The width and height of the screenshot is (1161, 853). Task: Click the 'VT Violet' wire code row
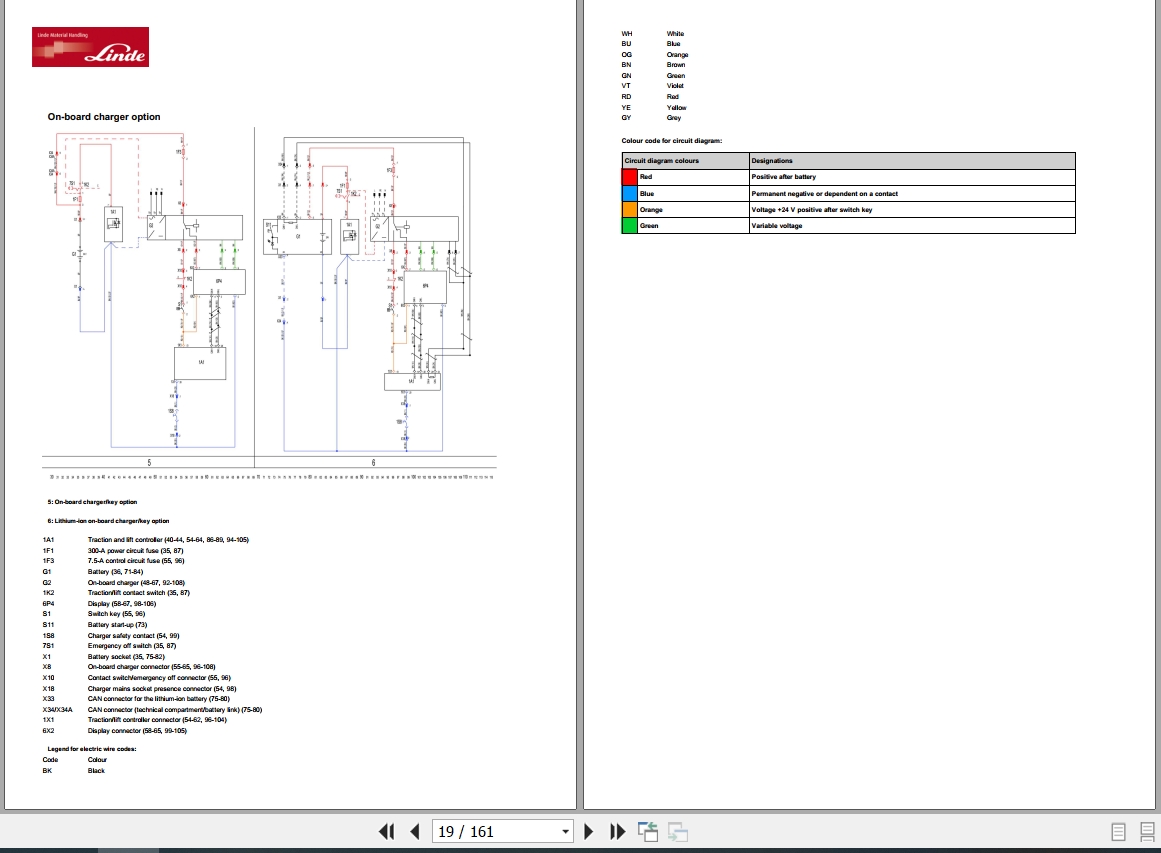(x=653, y=86)
